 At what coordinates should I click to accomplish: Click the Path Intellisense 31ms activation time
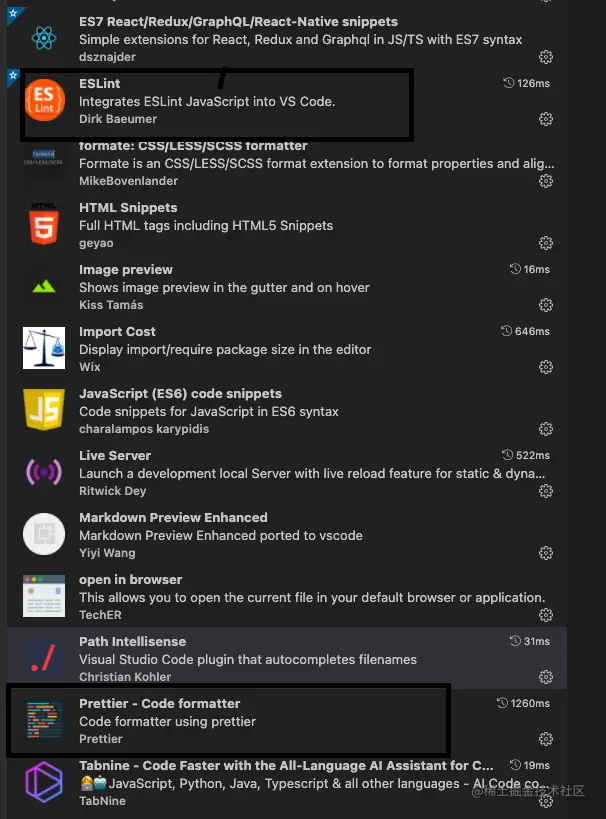[530, 641]
